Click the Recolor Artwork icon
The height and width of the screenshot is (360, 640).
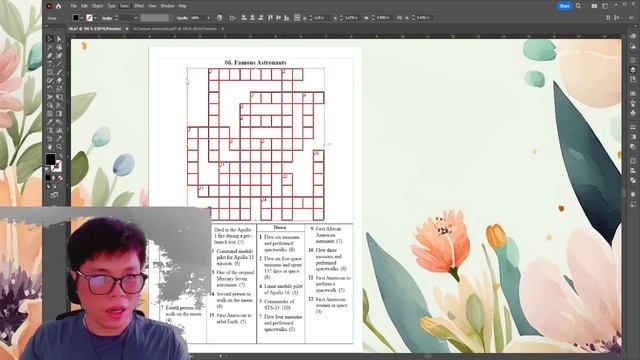click(220, 18)
